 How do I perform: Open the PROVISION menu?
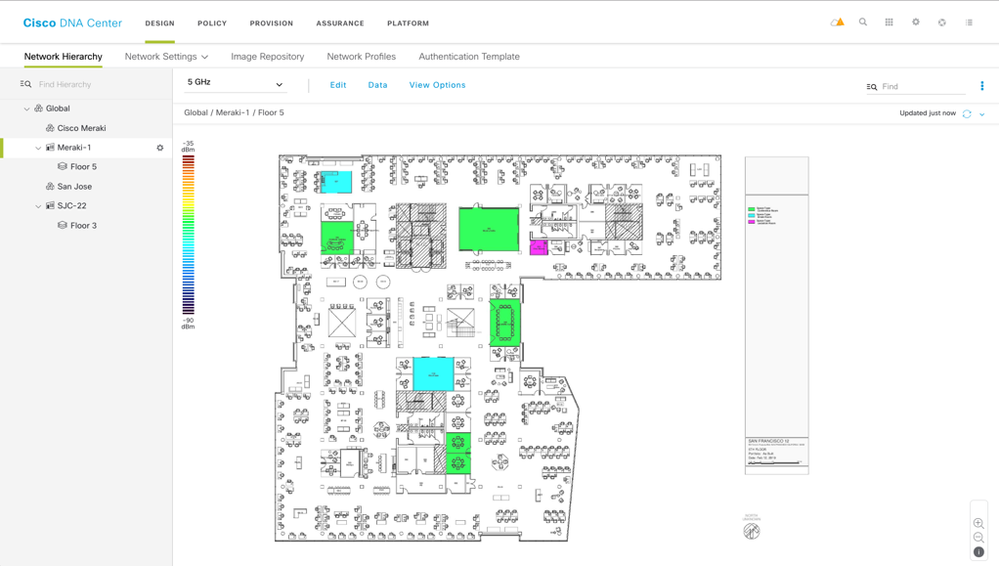[x=271, y=23]
